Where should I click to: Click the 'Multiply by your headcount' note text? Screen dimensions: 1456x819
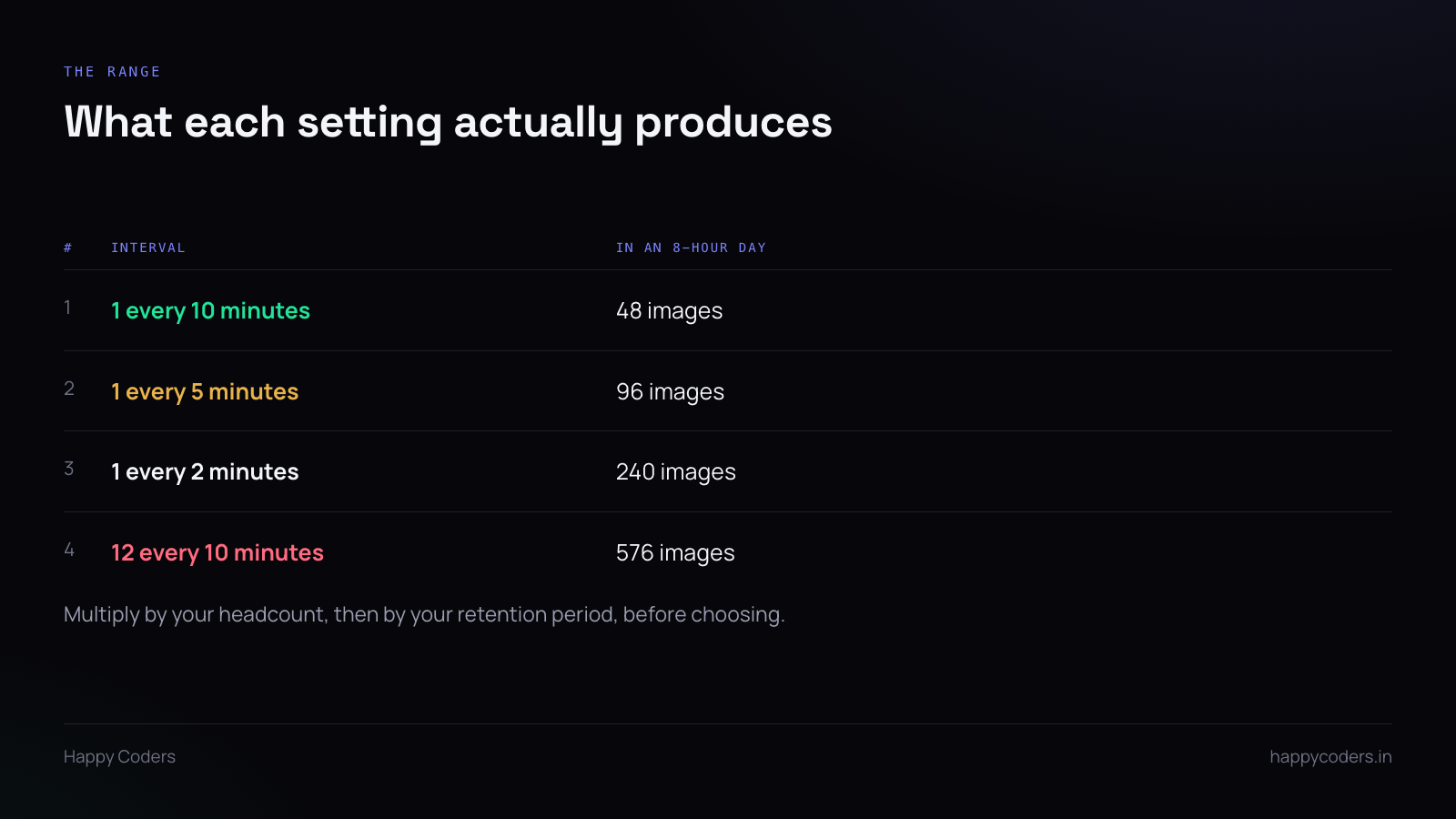click(x=424, y=615)
